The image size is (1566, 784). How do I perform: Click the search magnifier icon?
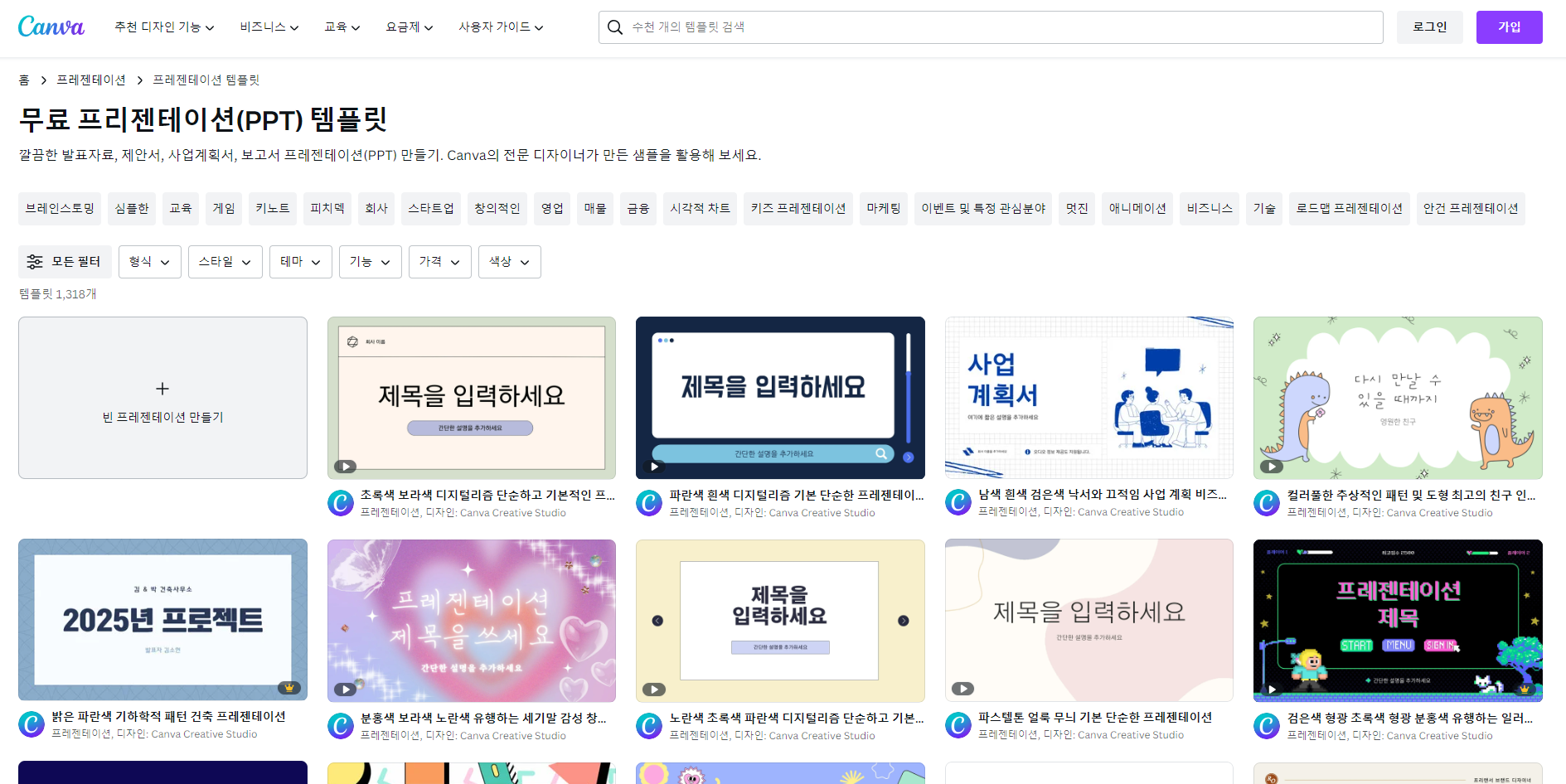pyautogui.click(x=614, y=27)
